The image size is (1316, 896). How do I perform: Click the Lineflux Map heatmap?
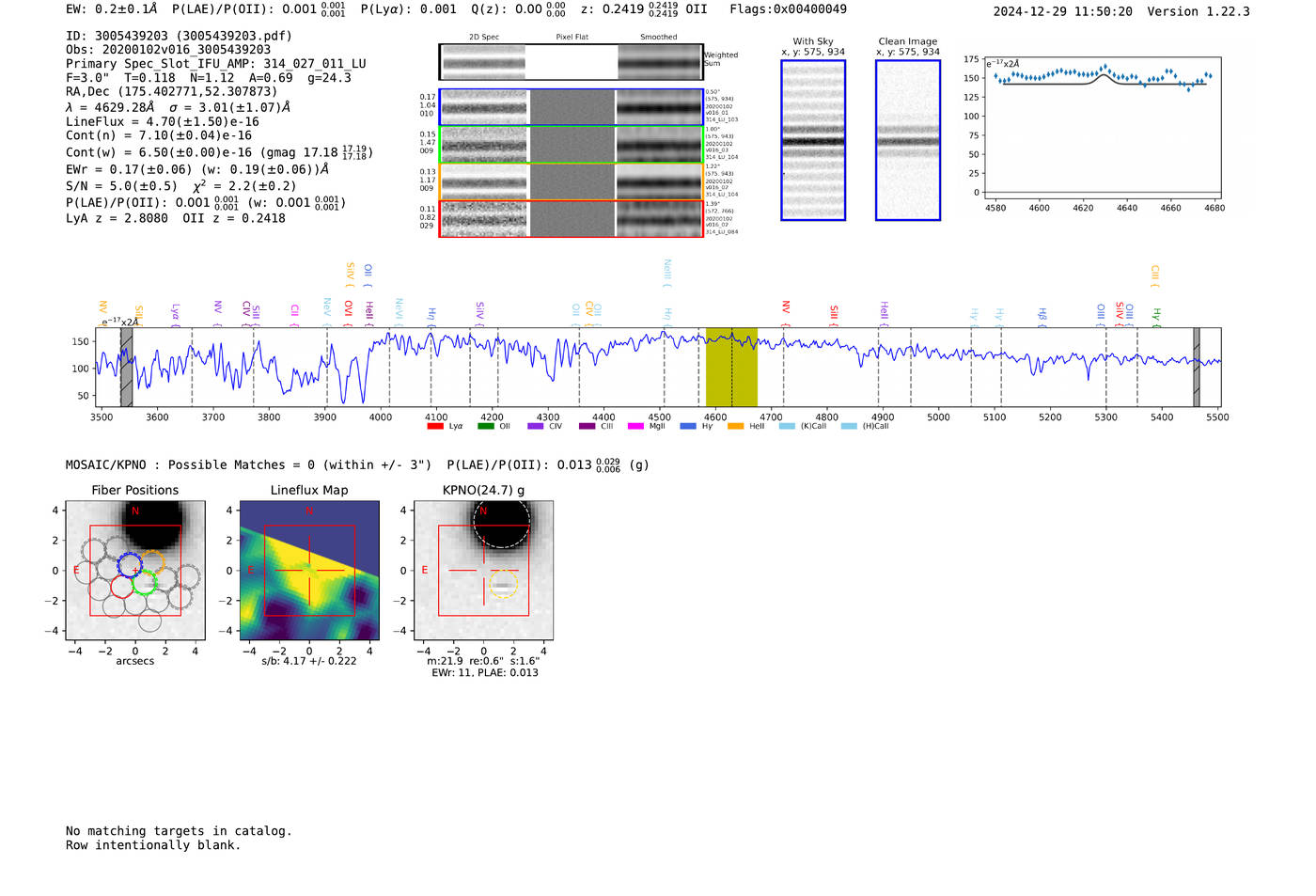pos(309,571)
